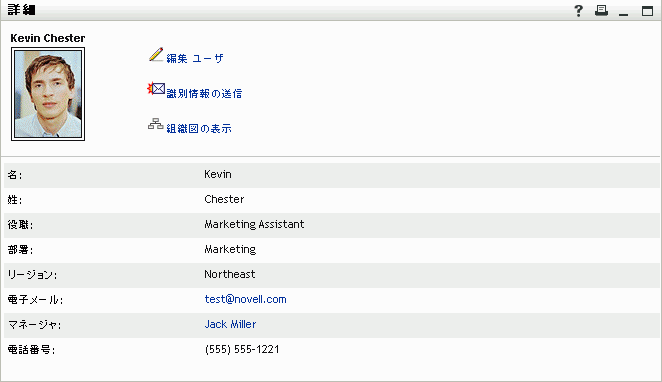Screen dimensions: 662x382
Task: Click the マネージャ: field label
Action: point(35,325)
